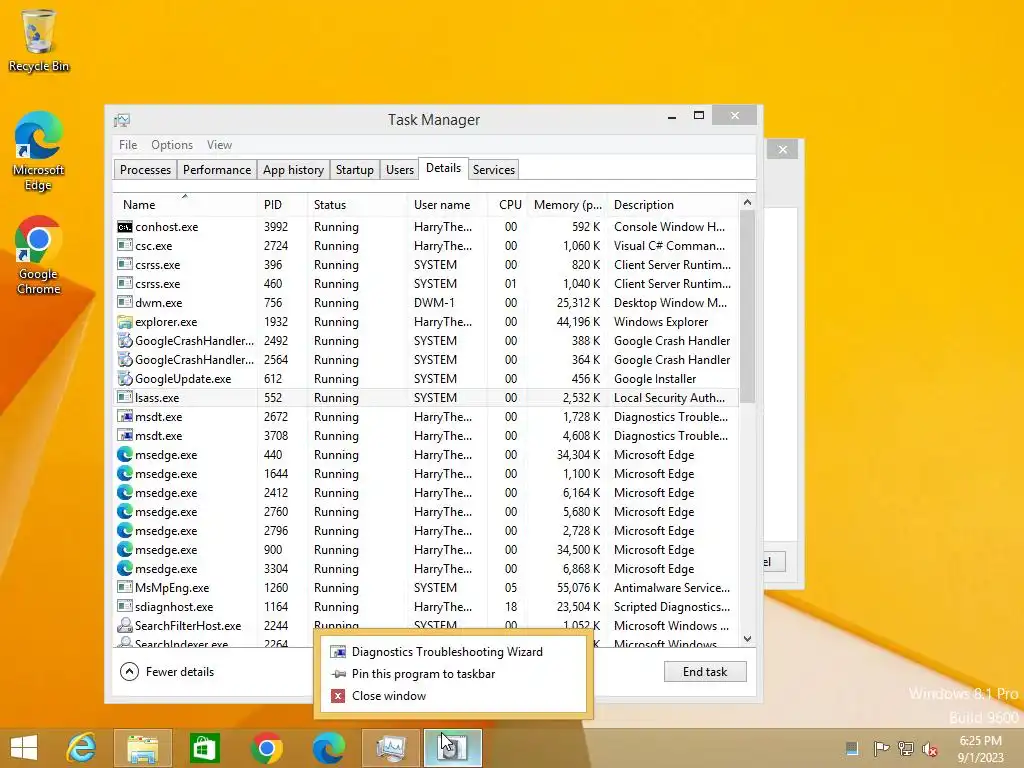Open the View menu
Screen dimensions: 1024x768
click(x=219, y=145)
